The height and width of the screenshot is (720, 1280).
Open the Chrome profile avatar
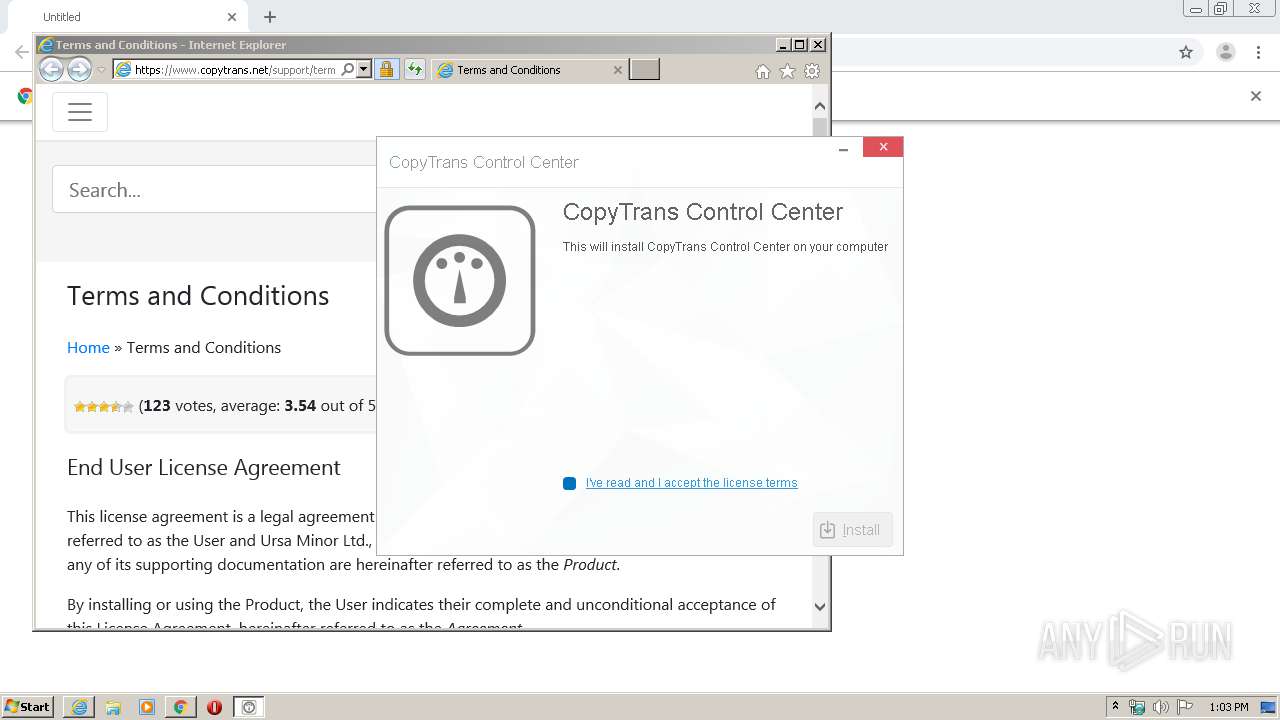1226,52
